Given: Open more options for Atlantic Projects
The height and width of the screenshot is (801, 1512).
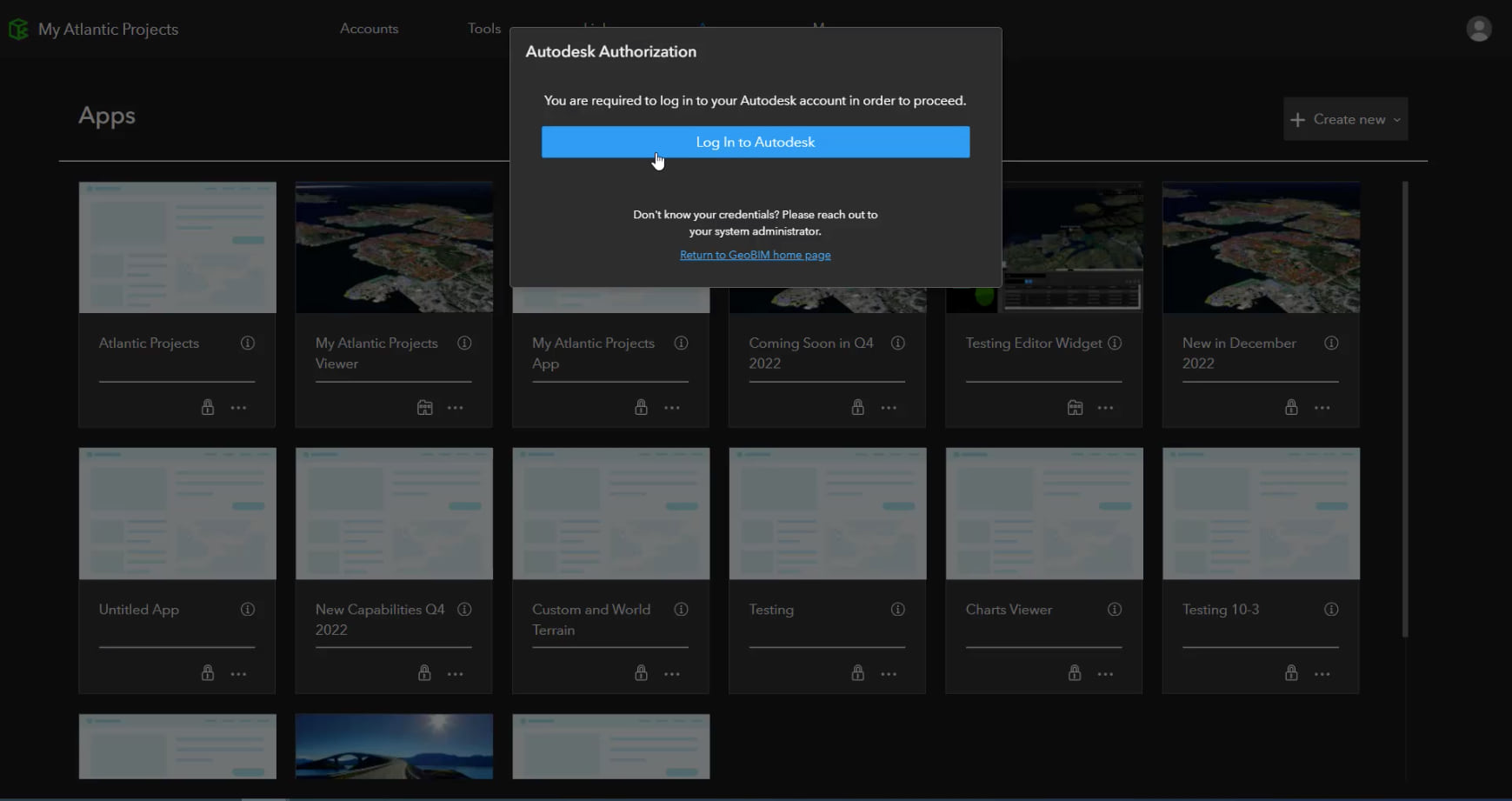Looking at the screenshot, I should tap(238, 408).
